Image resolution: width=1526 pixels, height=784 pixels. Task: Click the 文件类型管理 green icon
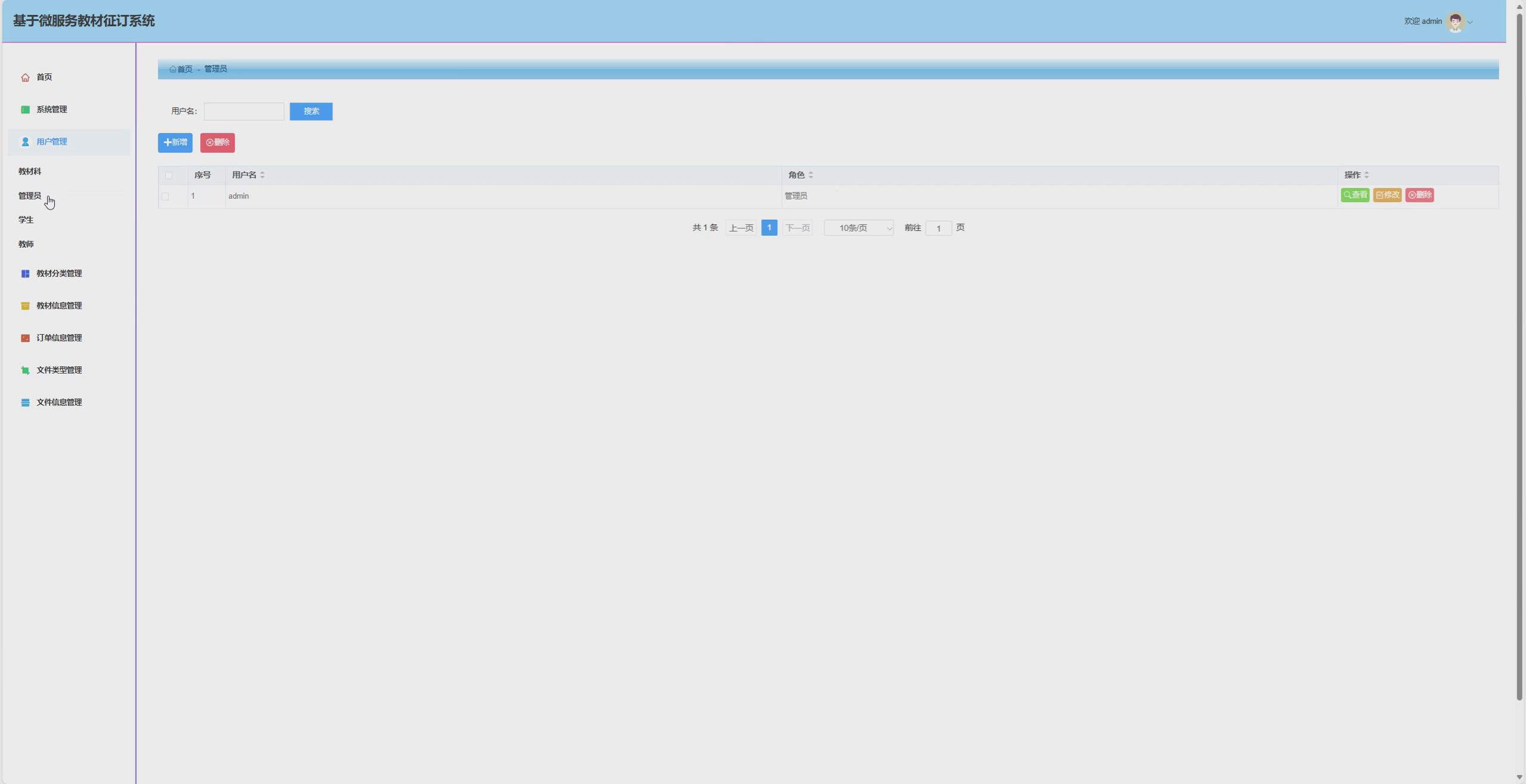tap(25, 370)
